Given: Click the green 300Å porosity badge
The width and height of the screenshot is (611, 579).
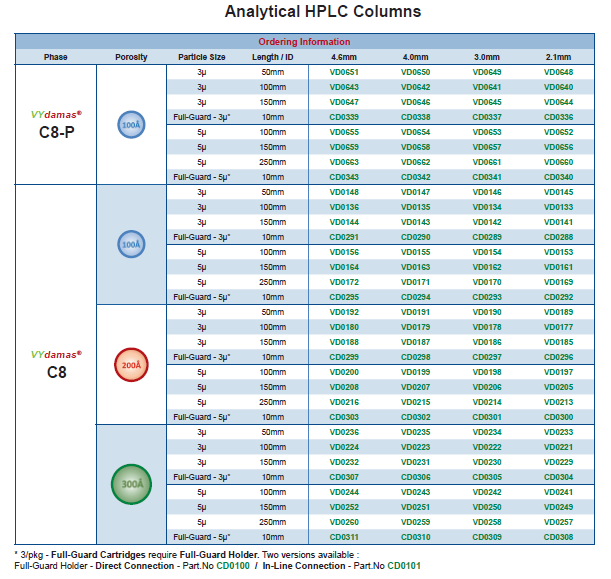Looking at the screenshot, I should (131, 484).
